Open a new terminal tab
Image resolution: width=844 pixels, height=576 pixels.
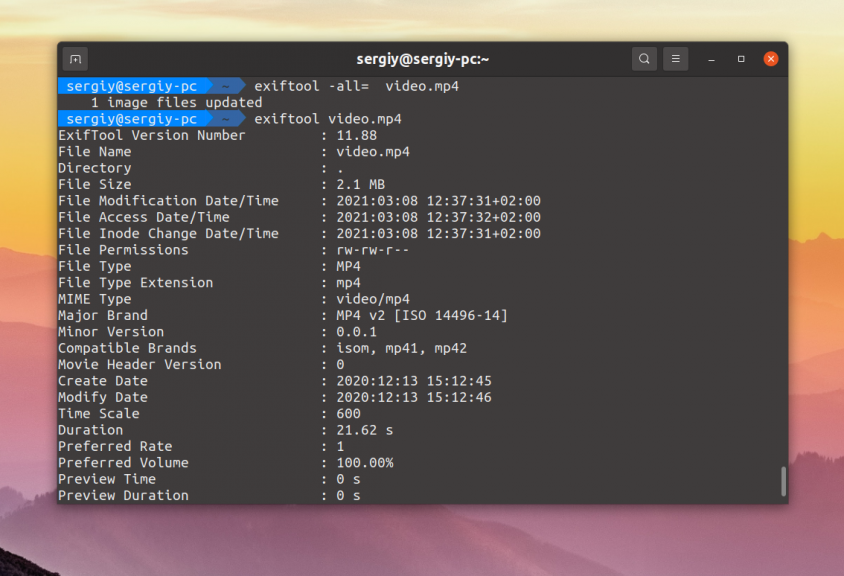[x=75, y=59]
